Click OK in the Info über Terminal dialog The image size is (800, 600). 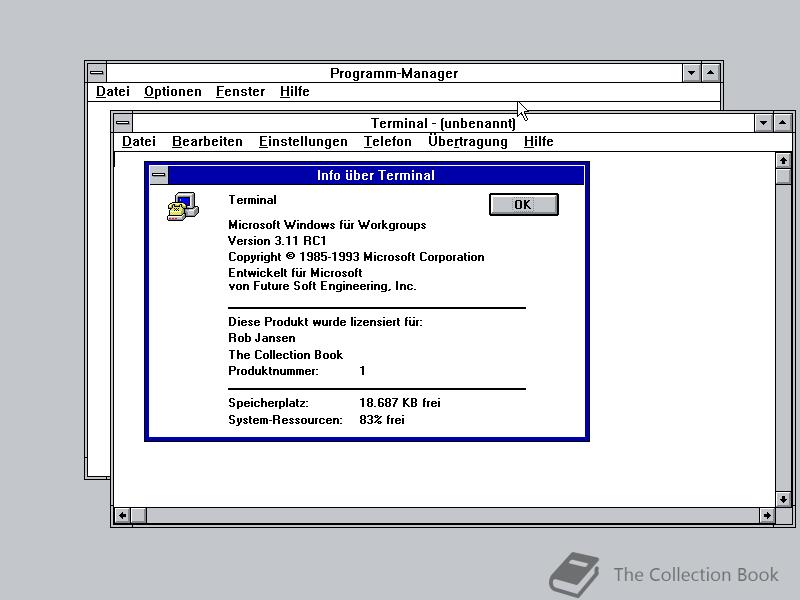pyautogui.click(x=523, y=205)
